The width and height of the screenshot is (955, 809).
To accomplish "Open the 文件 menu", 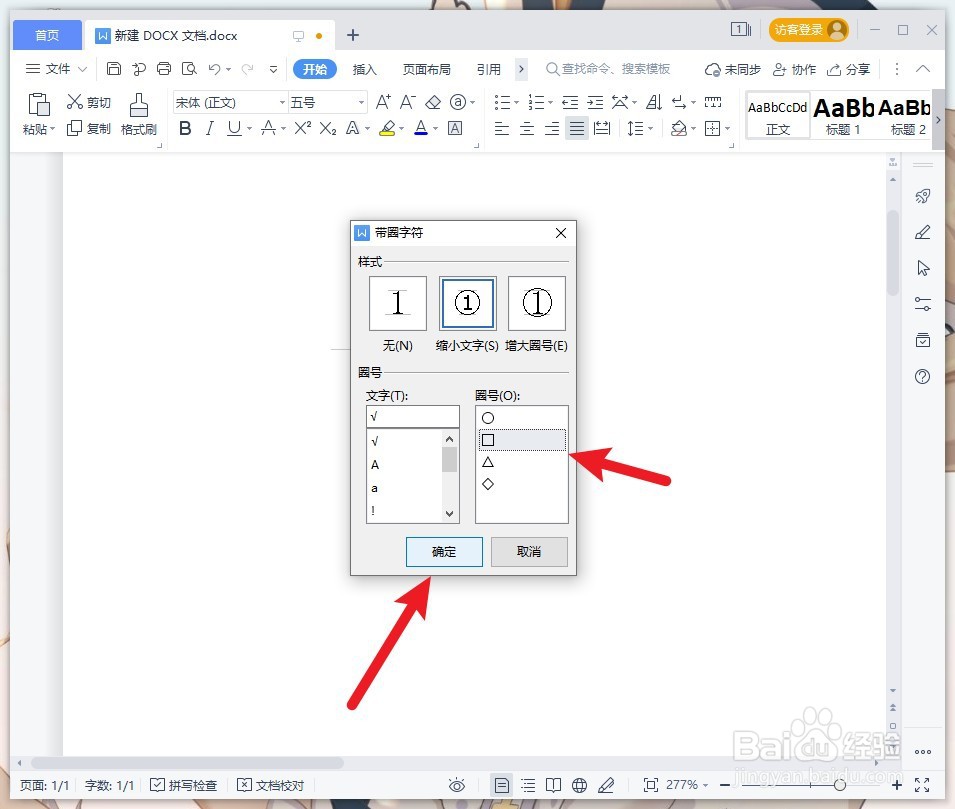I will (x=56, y=69).
